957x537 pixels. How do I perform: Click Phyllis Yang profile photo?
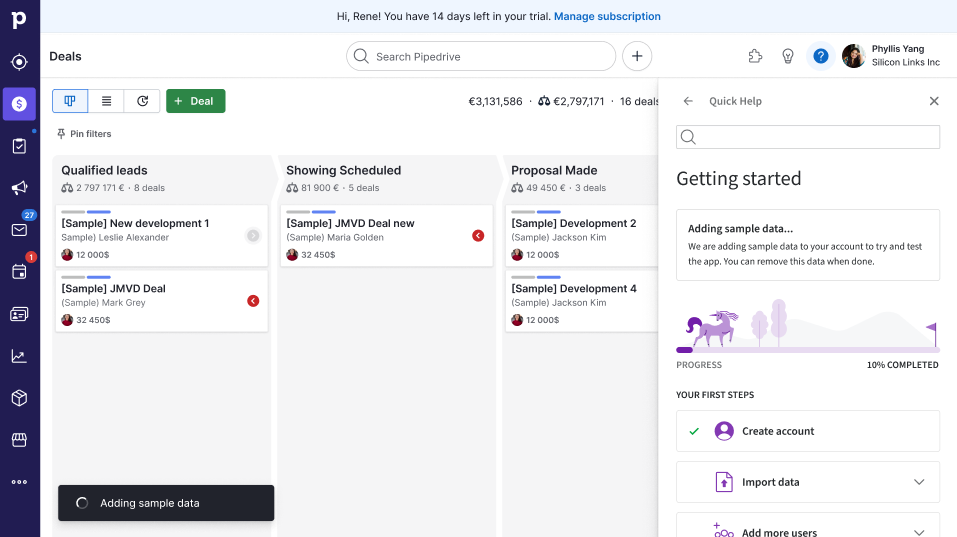click(x=853, y=56)
